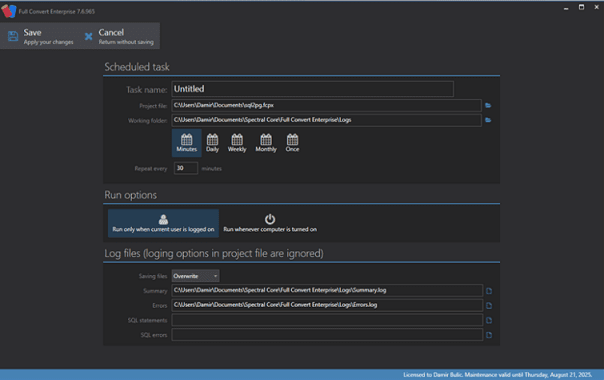
Task: Click the empty SQL errors path field
Action: pyautogui.click(x=327, y=335)
